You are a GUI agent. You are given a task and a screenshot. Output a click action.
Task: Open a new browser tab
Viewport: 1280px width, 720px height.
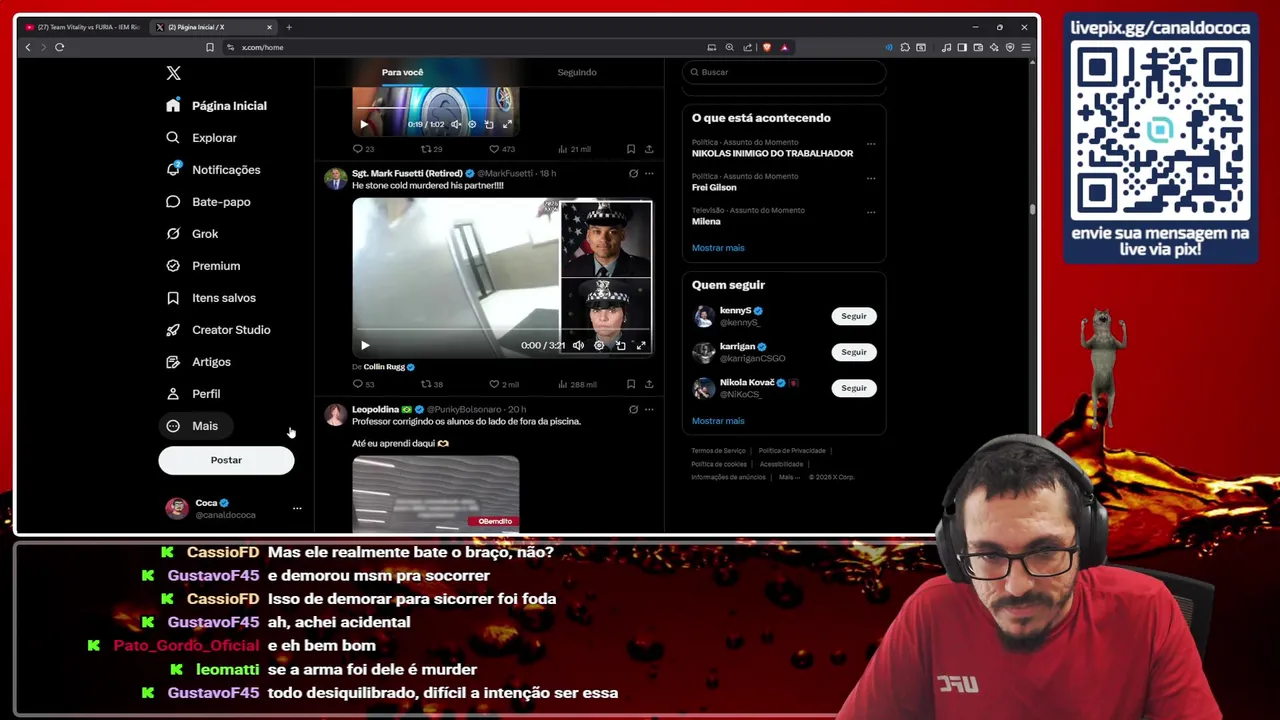(x=289, y=27)
